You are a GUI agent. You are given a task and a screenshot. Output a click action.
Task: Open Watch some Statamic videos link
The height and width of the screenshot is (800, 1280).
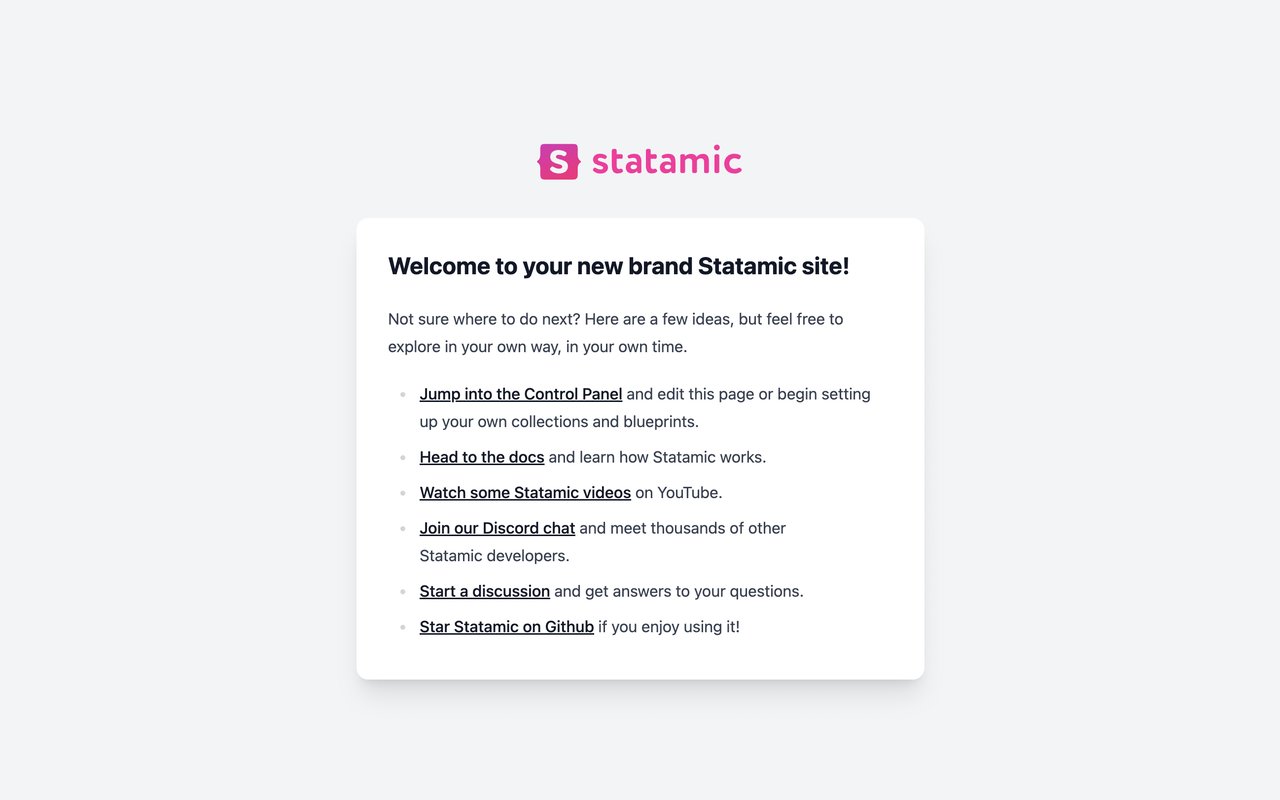525,492
